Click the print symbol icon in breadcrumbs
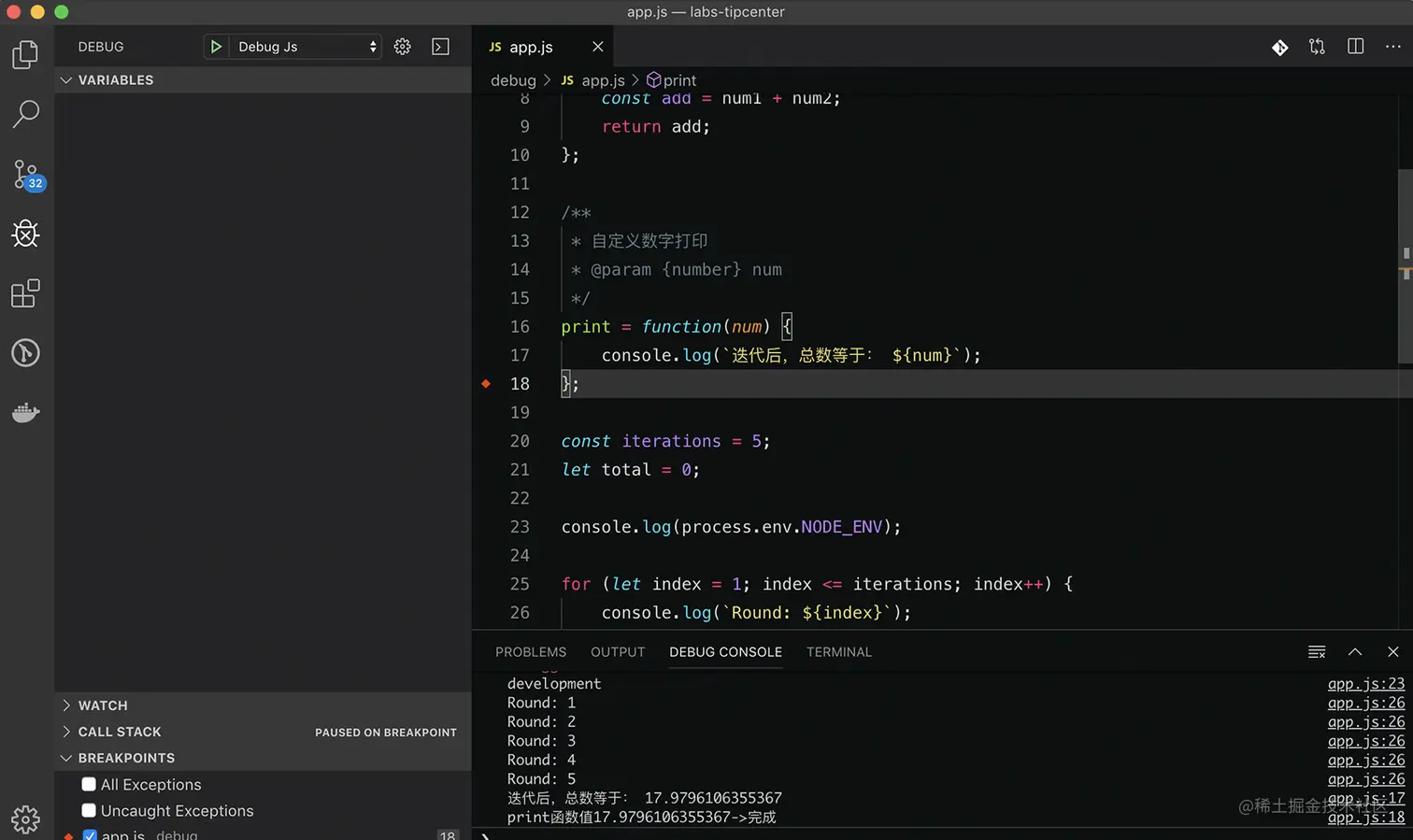The width and height of the screenshot is (1413, 840). coord(653,80)
